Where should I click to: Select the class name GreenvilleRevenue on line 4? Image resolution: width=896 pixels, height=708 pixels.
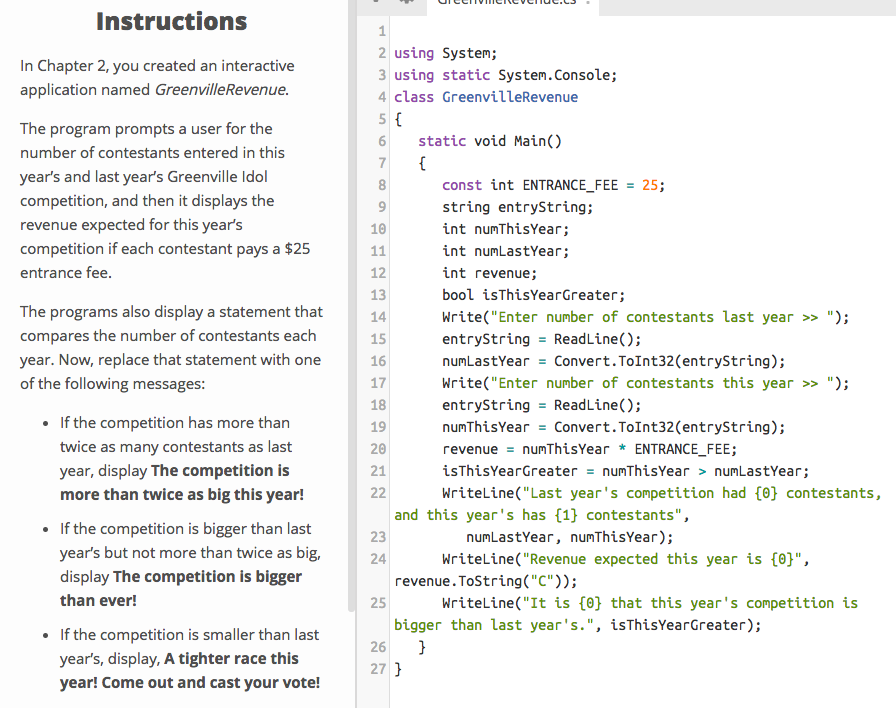(x=510, y=97)
